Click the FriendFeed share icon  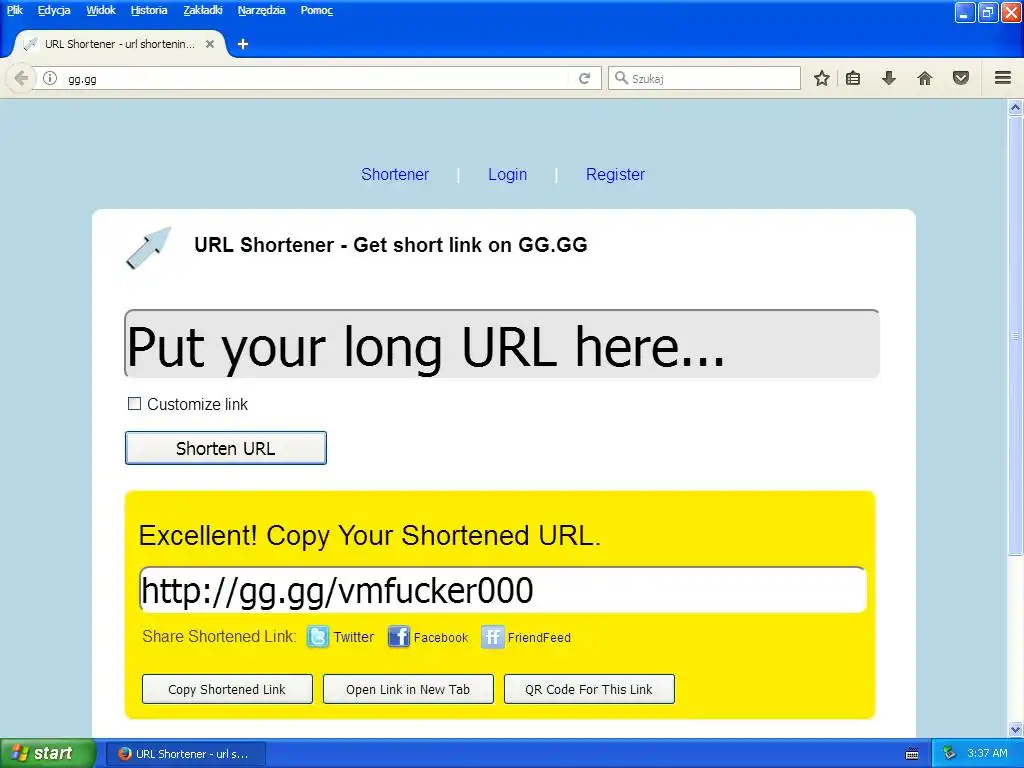point(492,637)
